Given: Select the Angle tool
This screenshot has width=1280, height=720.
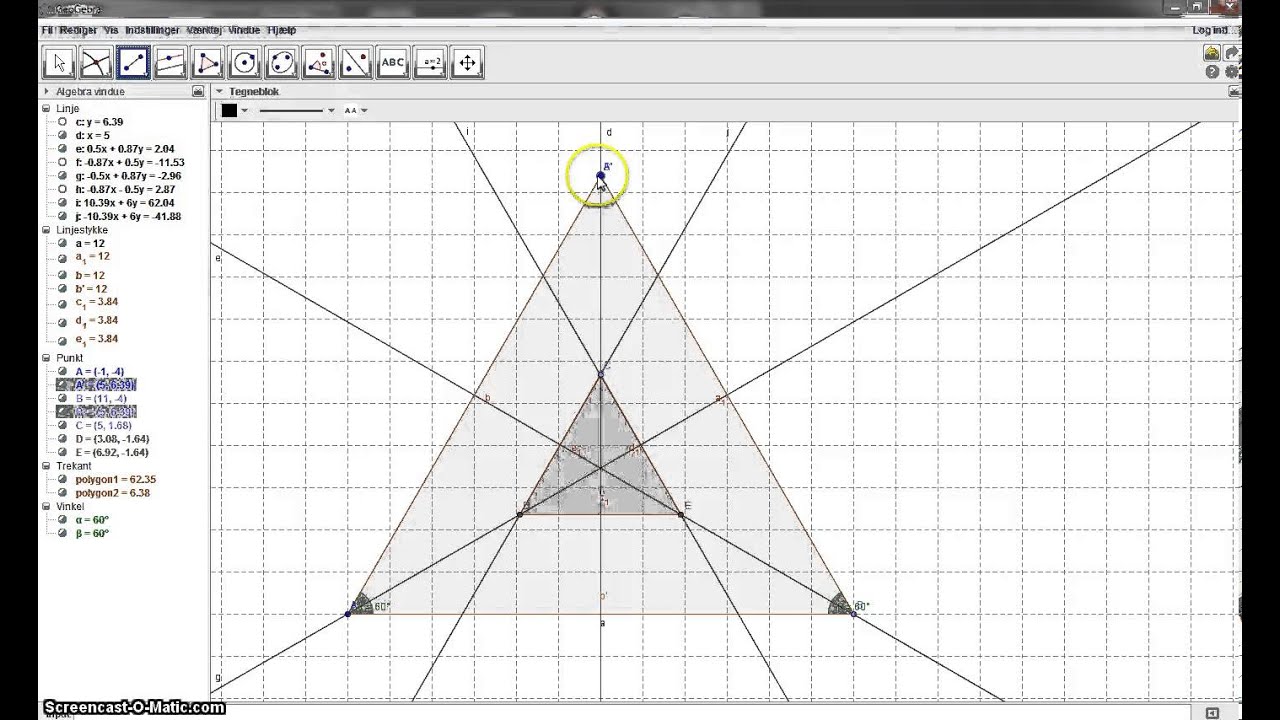Looking at the screenshot, I should click(x=319, y=63).
